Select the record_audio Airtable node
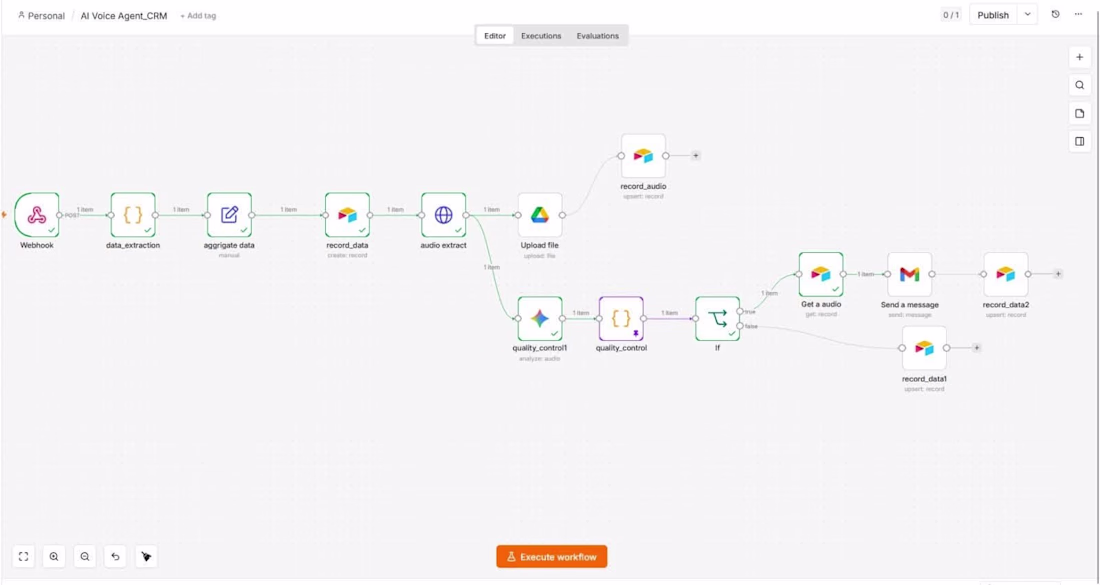 [x=643, y=156]
